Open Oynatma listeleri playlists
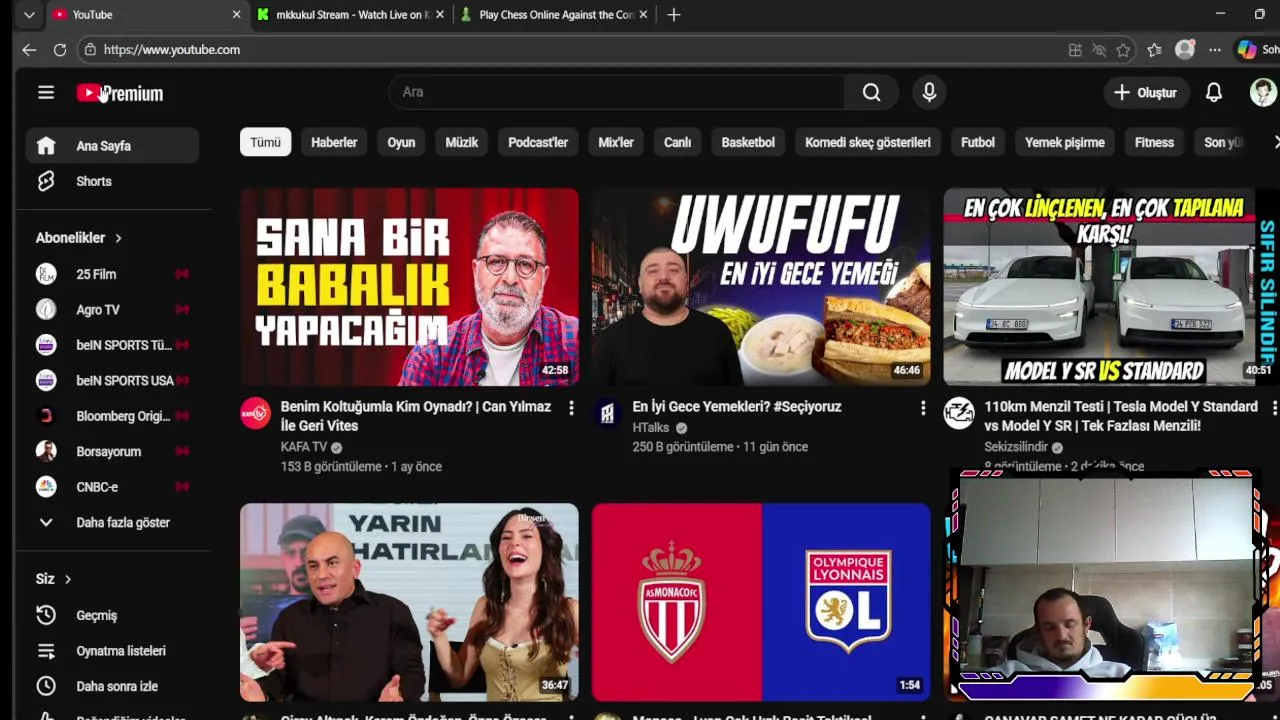Viewport: 1280px width, 720px height. (112, 651)
